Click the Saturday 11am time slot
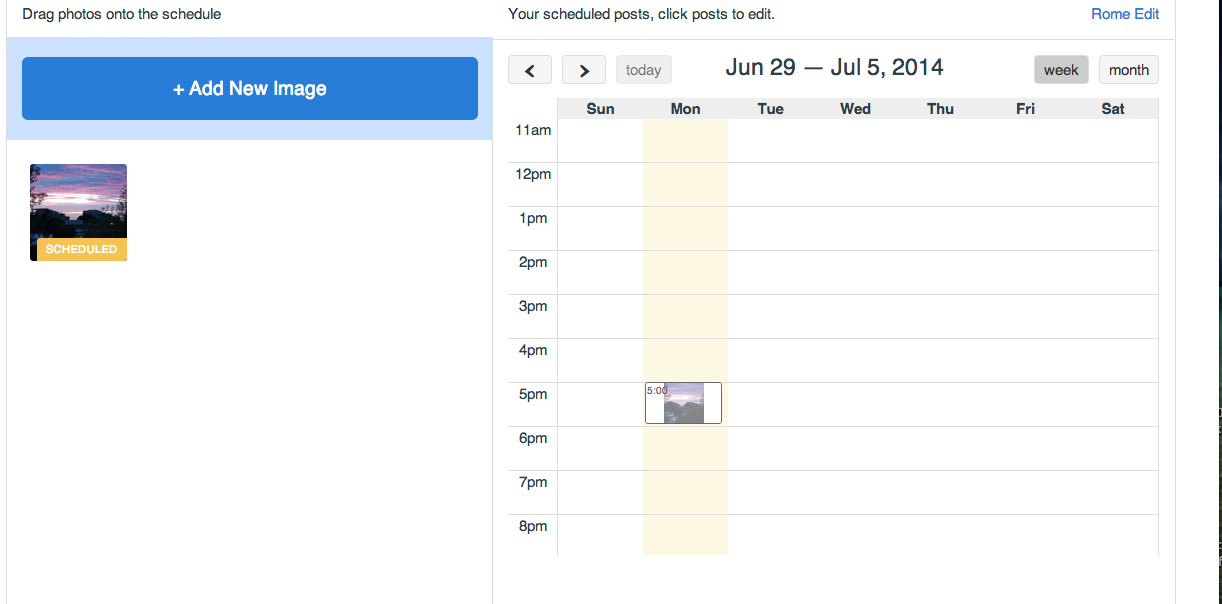Viewport: 1222px width, 604px height. 1113,141
